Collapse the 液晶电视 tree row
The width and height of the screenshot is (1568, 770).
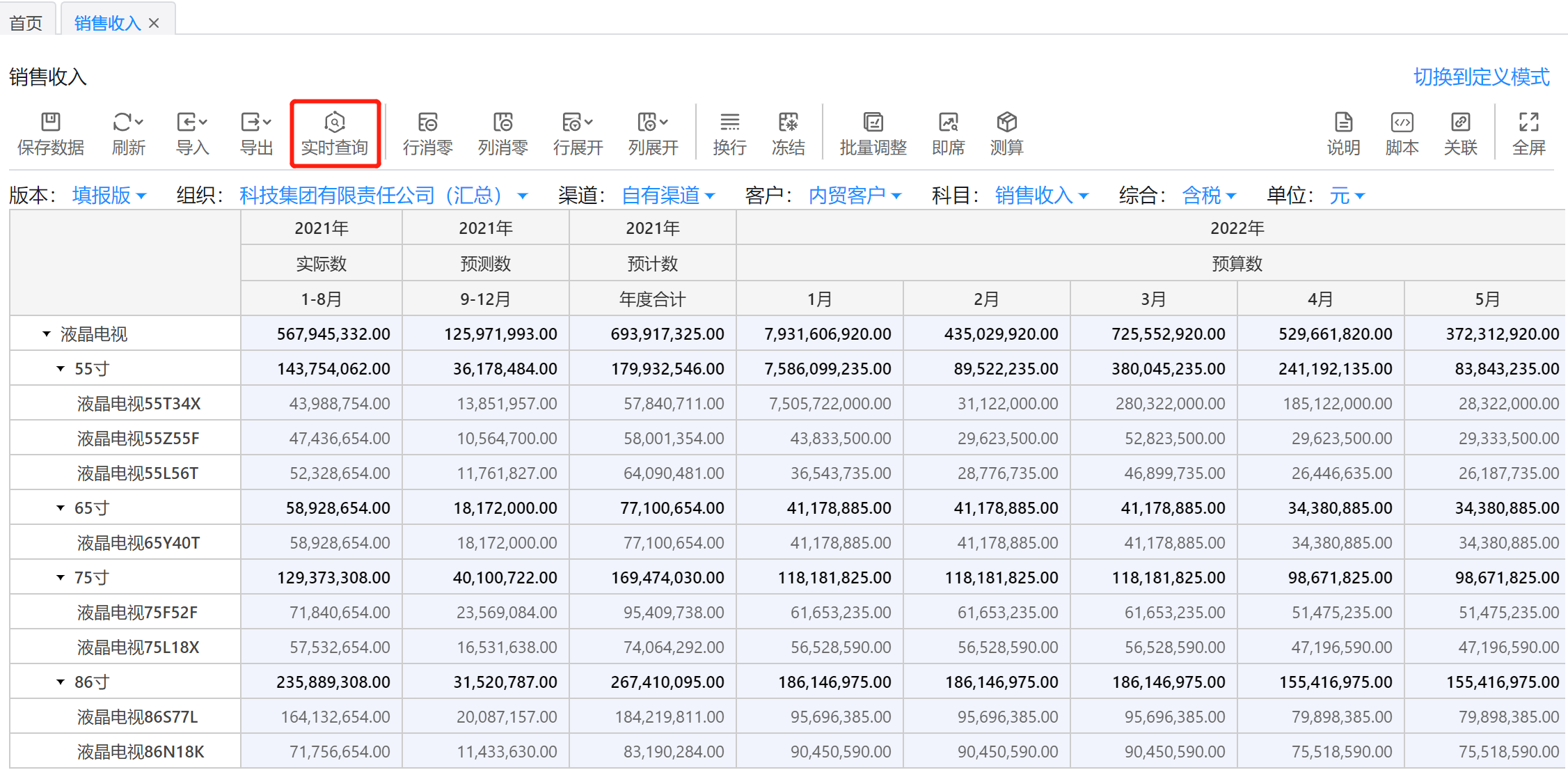47,334
